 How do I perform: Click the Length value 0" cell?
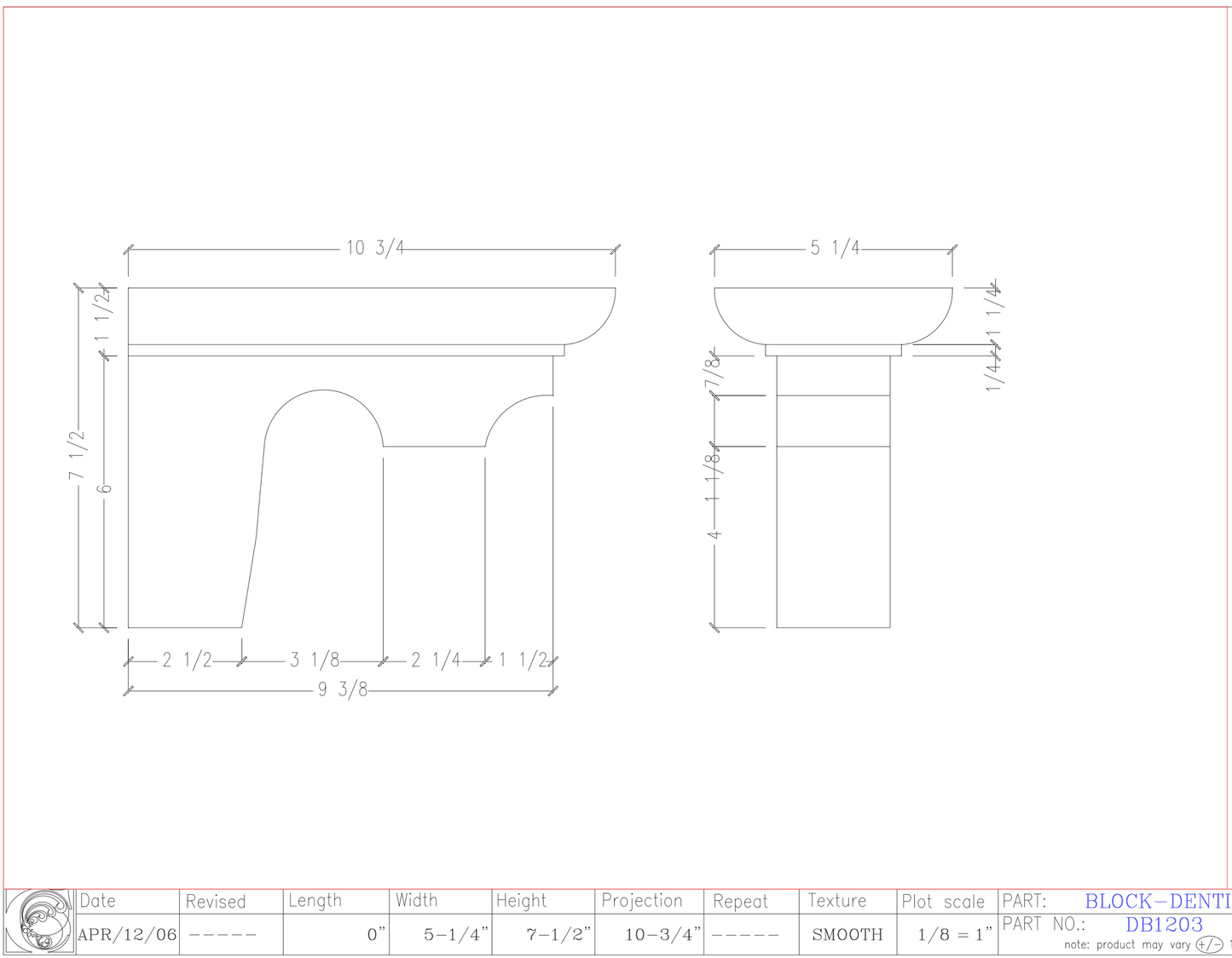pyautogui.click(x=376, y=935)
